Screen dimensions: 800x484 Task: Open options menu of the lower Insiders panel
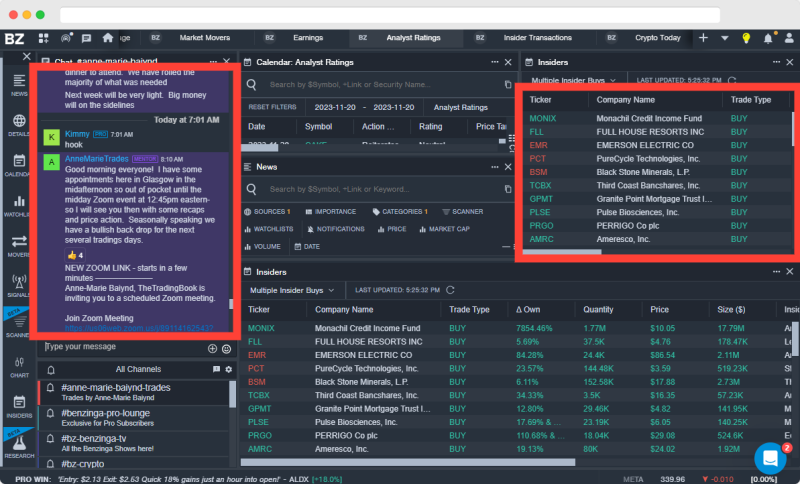coord(776,272)
